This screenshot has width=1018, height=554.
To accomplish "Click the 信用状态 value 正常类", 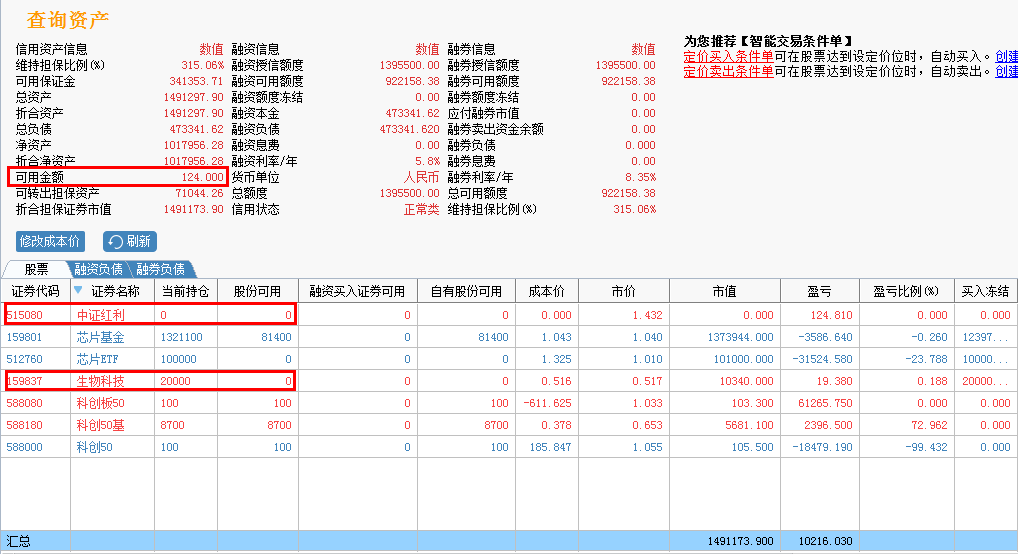I will (x=422, y=209).
